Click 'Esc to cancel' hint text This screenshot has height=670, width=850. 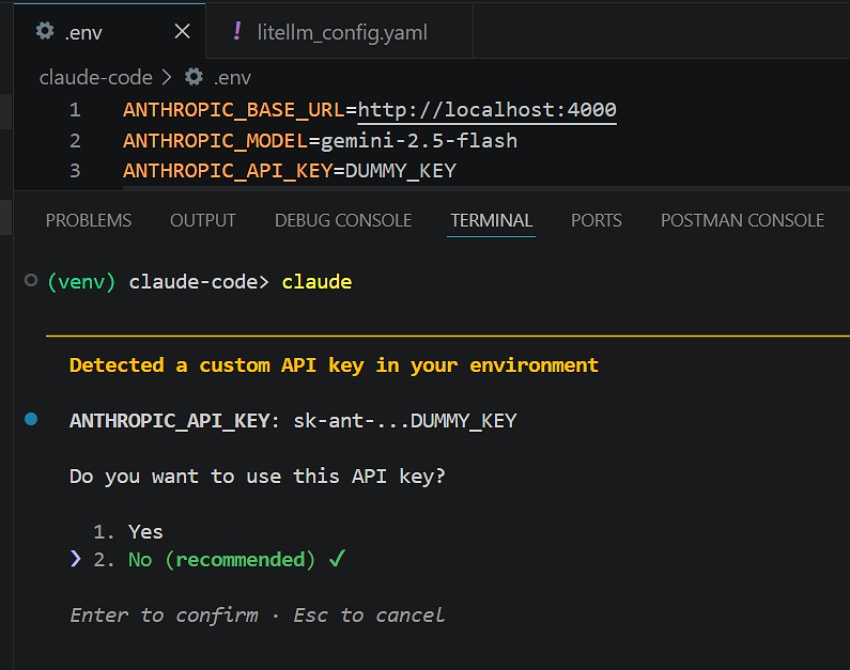(x=369, y=615)
